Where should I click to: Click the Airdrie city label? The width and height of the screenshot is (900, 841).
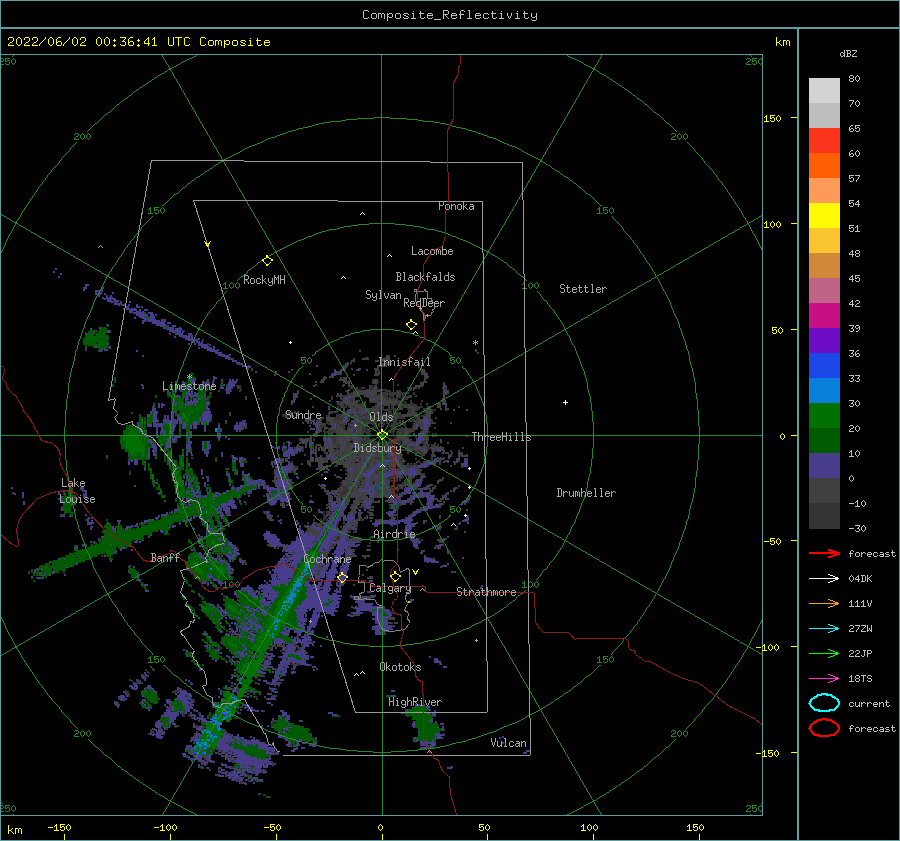pyautogui.click(x=394, y=534)
